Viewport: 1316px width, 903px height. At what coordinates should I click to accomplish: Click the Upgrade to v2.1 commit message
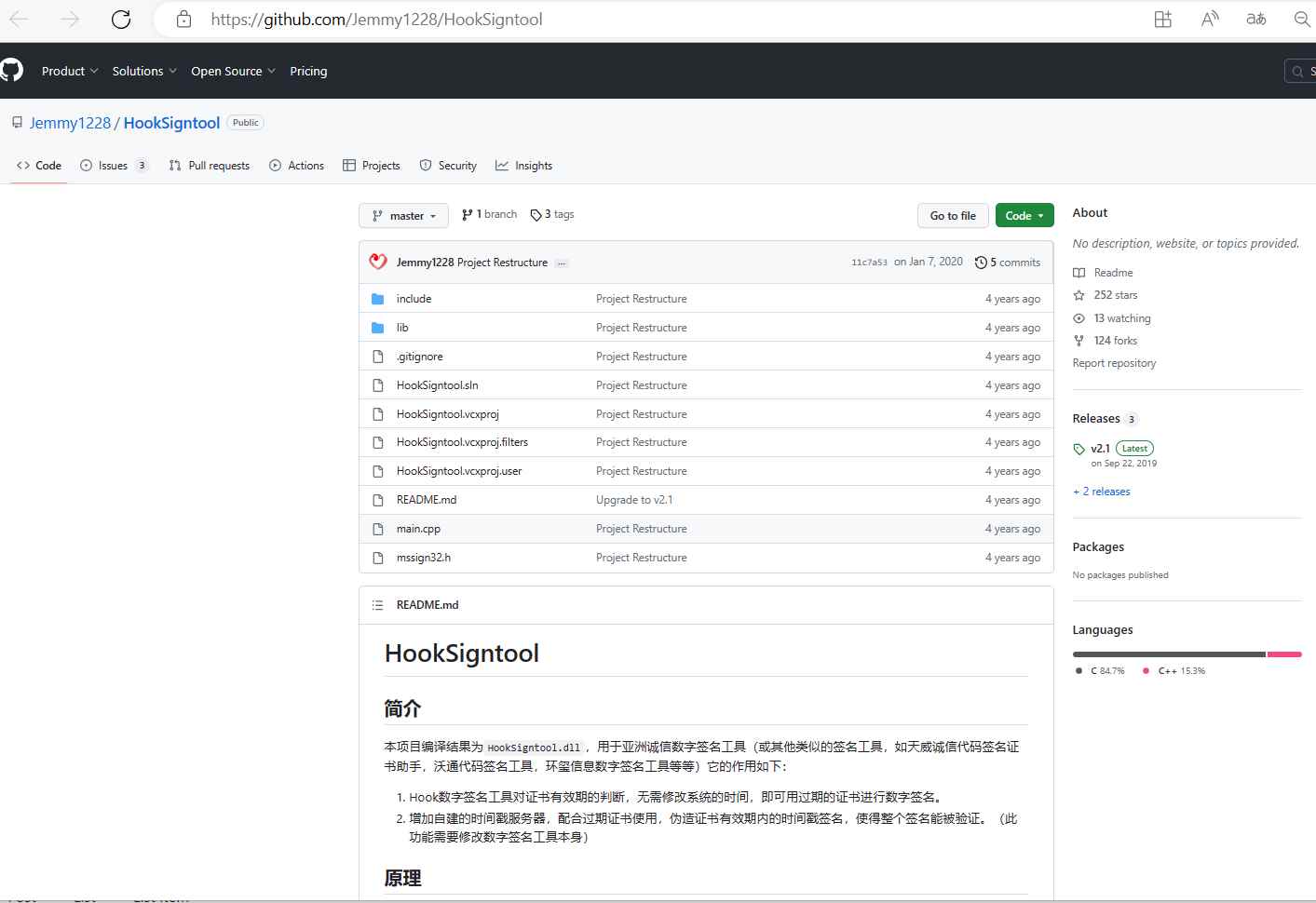[x=634, y=500]
